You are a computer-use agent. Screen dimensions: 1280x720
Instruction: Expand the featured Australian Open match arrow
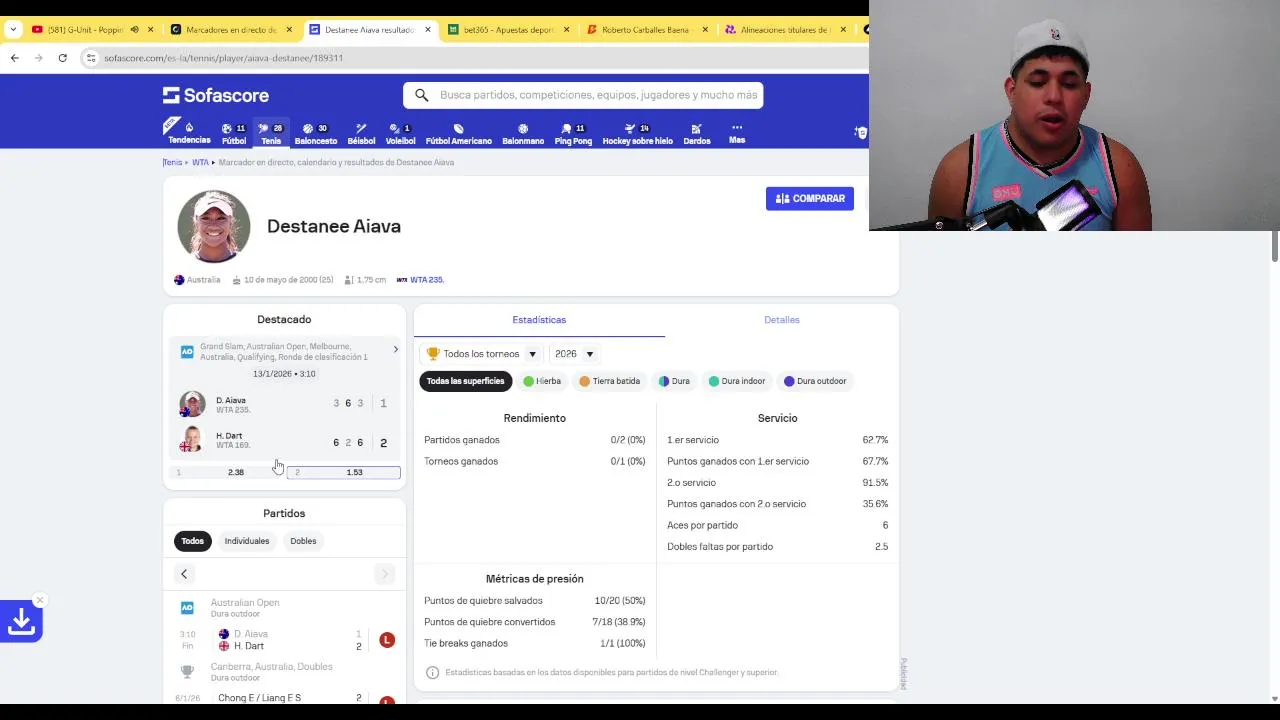pyautogui.click(x=395, y=350)
